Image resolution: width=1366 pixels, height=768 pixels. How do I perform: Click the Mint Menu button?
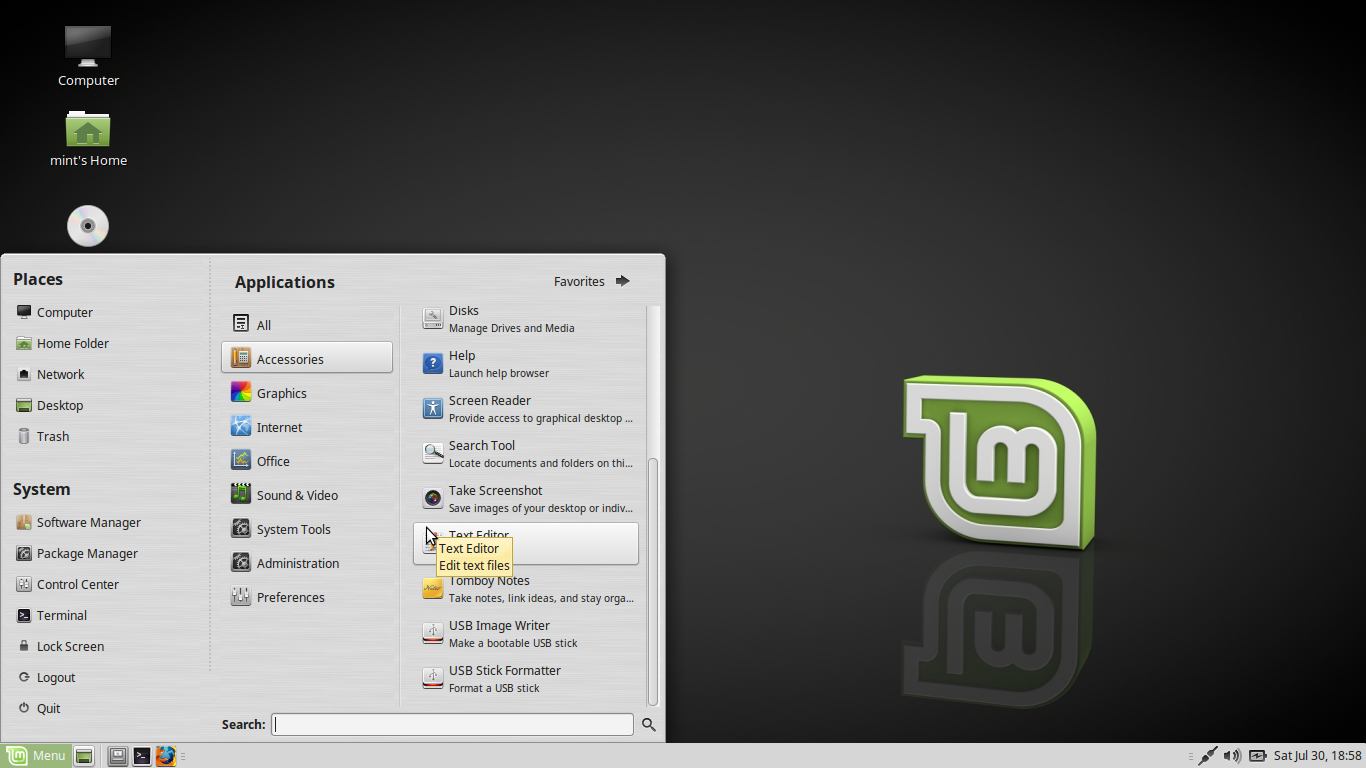[36, 756]
